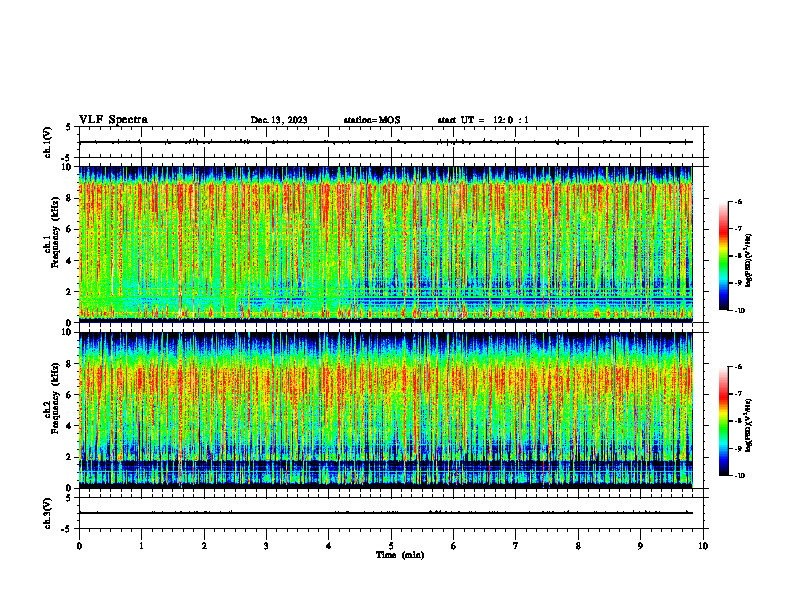Click the "-6" label on ch.1 colorbar
792x612 pixels.
[x=738, y=201]
